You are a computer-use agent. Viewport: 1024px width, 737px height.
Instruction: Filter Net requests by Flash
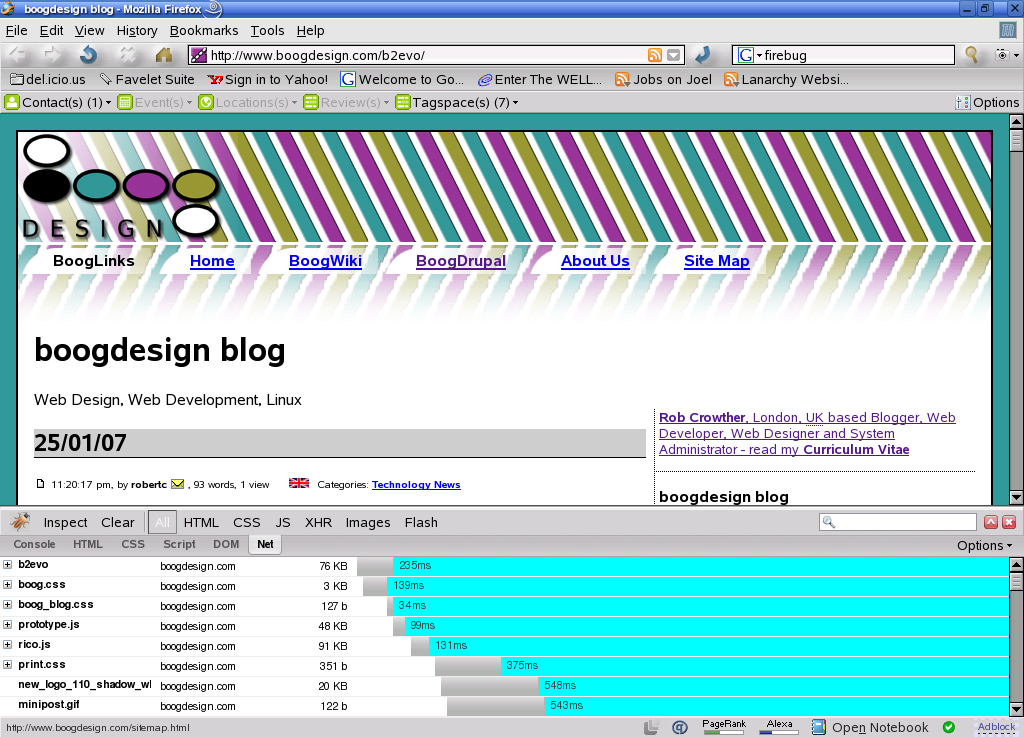[x=421, y=522]
